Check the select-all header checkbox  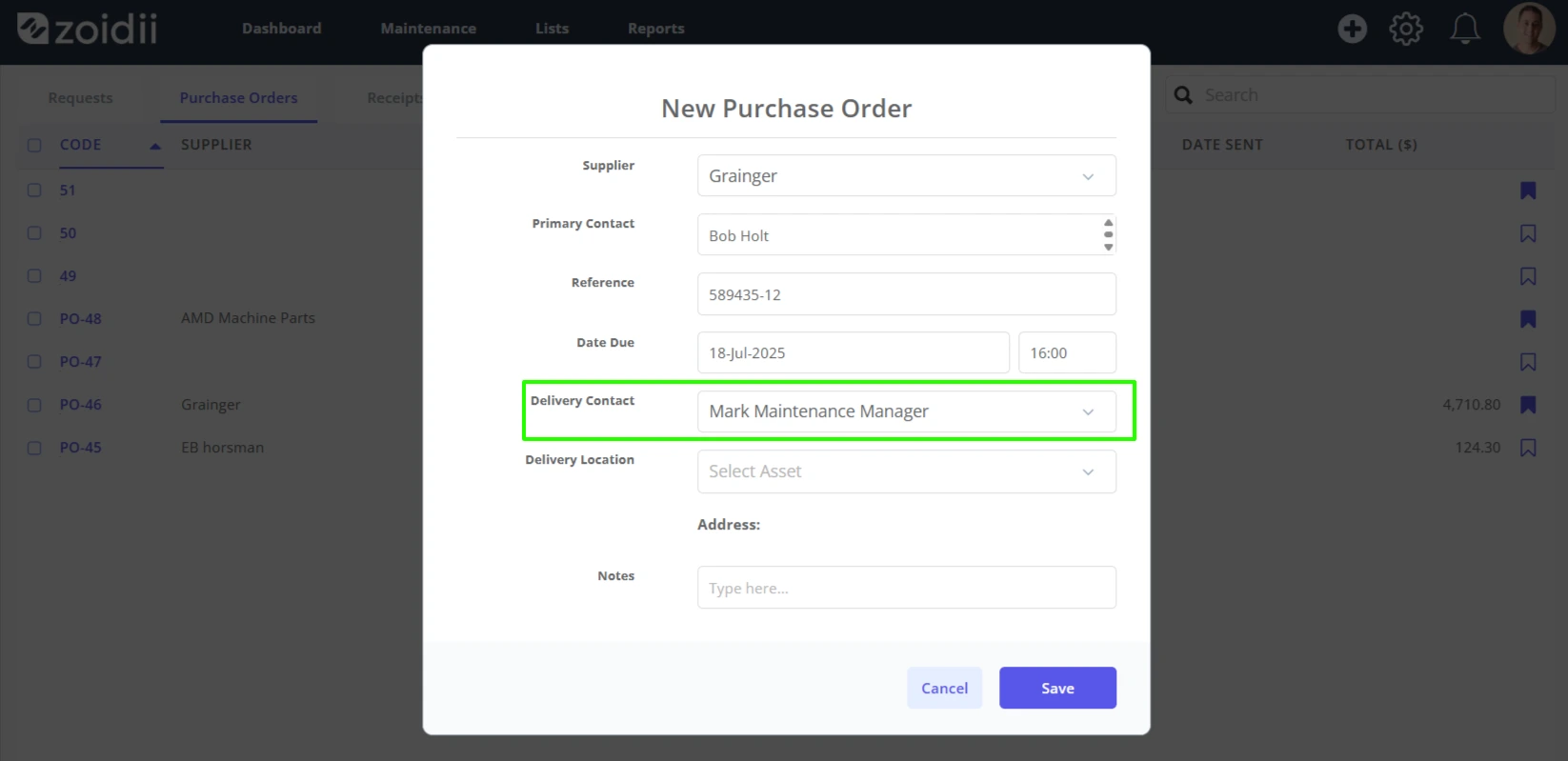pos(34,146)
